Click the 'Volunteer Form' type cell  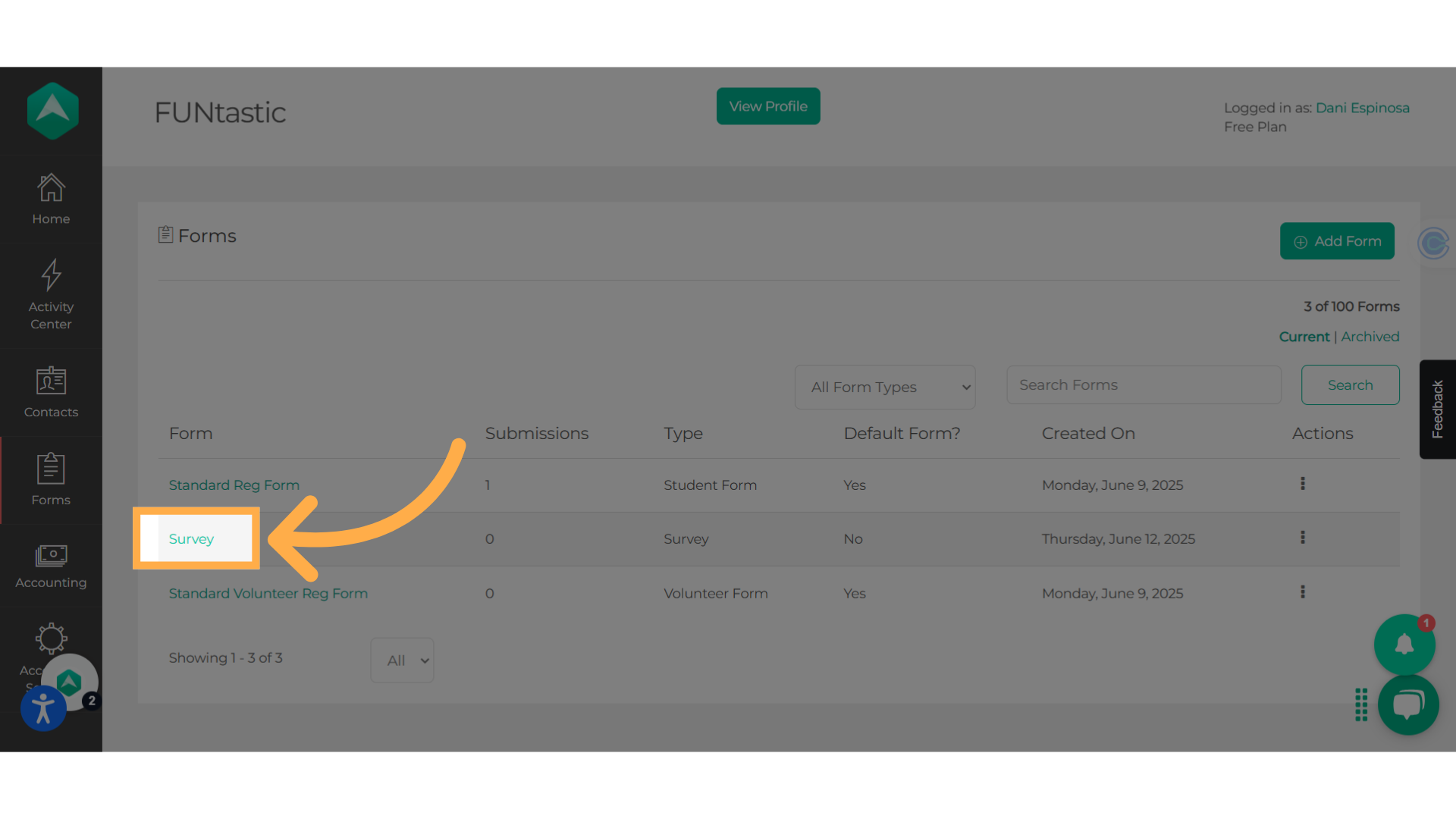click(x=715, y=593)
